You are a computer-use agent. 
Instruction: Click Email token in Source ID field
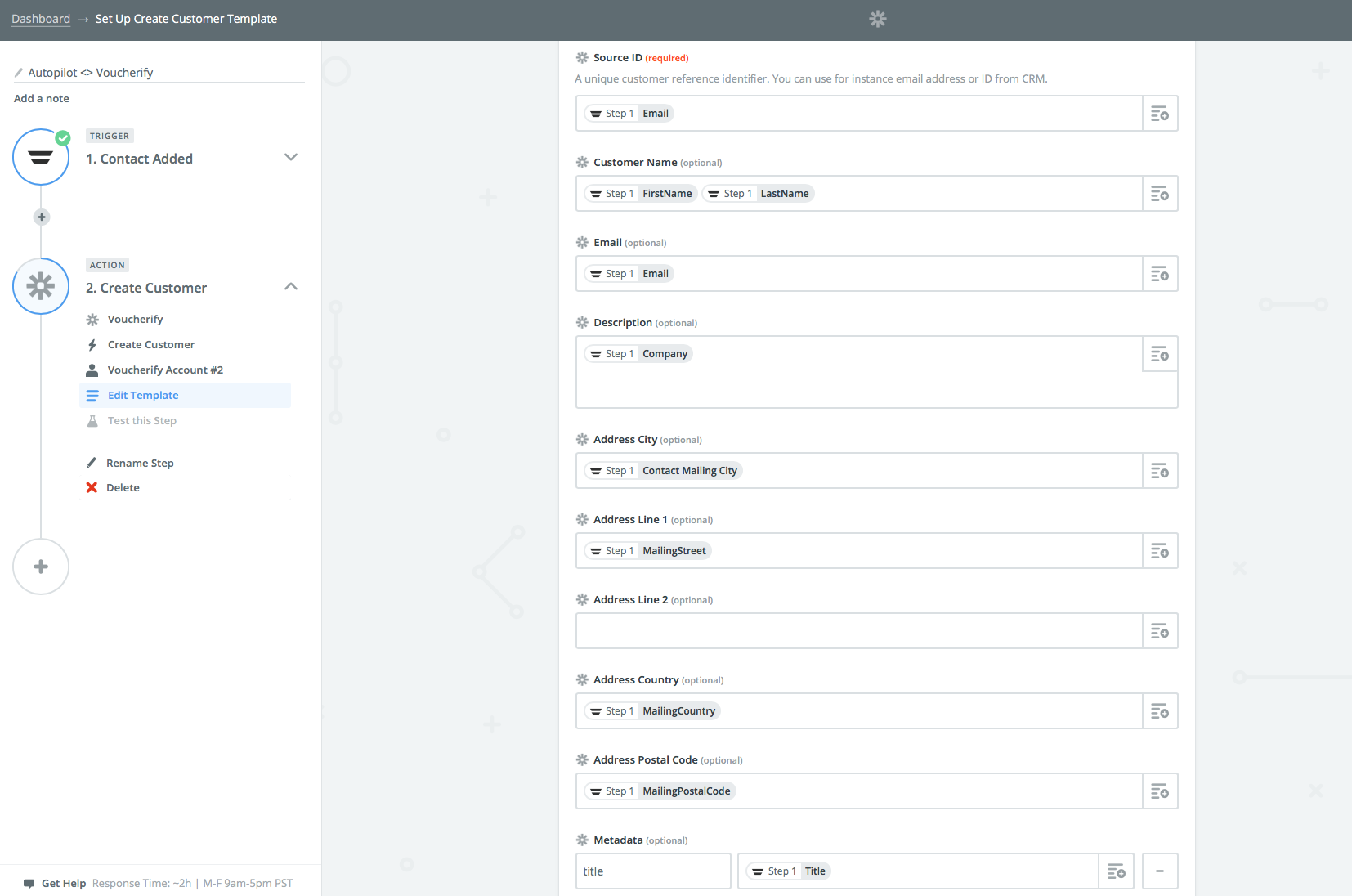coord(629,114)
